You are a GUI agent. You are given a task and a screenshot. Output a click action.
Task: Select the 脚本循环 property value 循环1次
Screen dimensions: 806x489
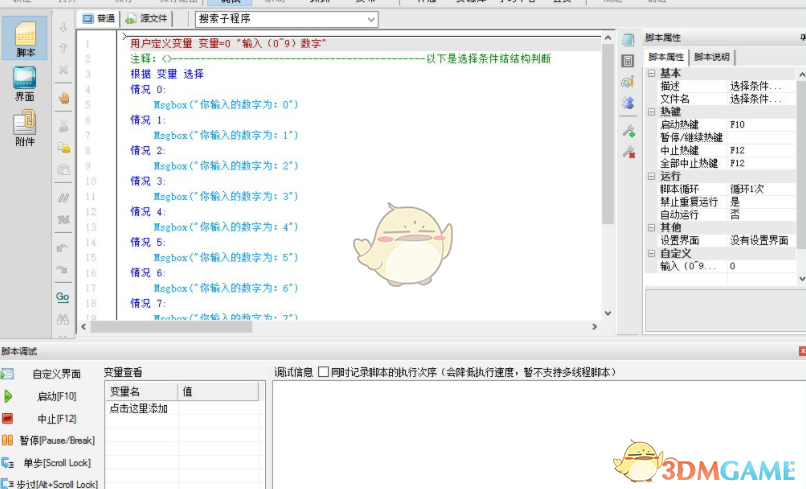(x=760, y=189)
